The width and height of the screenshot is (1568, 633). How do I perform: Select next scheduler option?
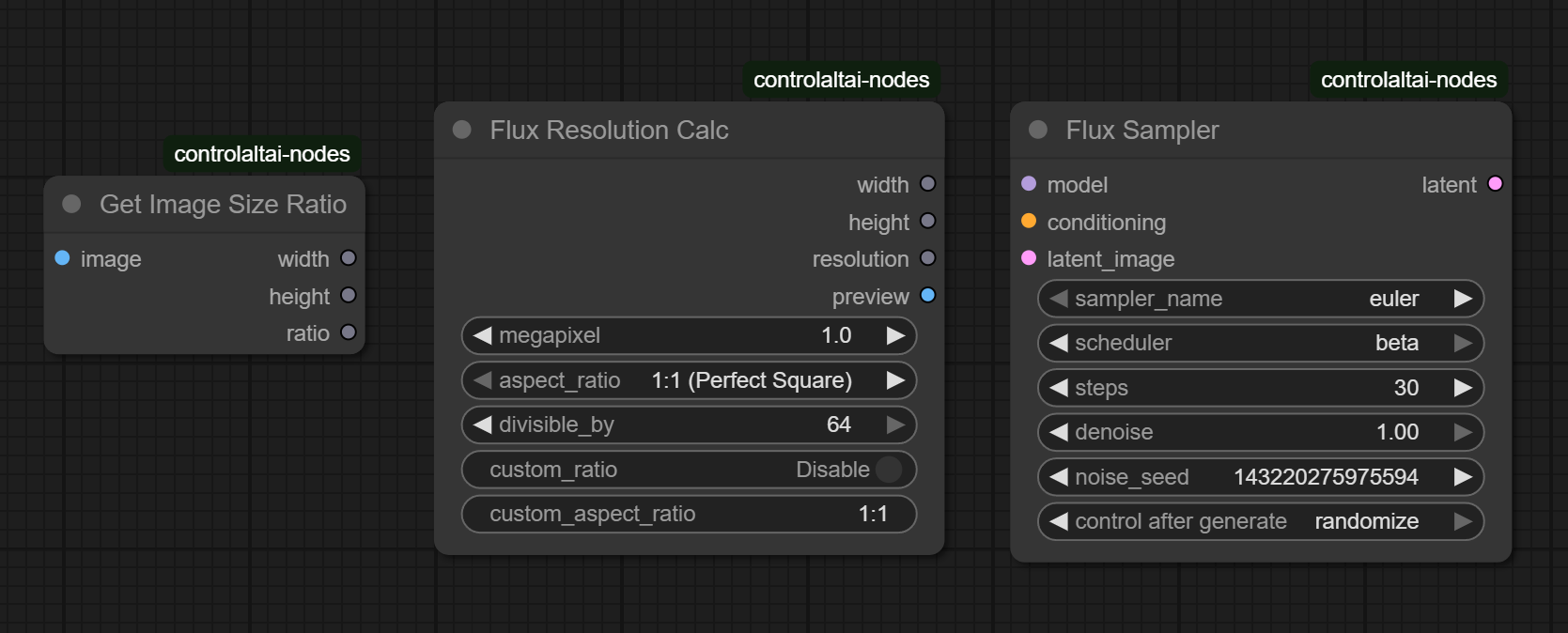tap(1463, 343)
